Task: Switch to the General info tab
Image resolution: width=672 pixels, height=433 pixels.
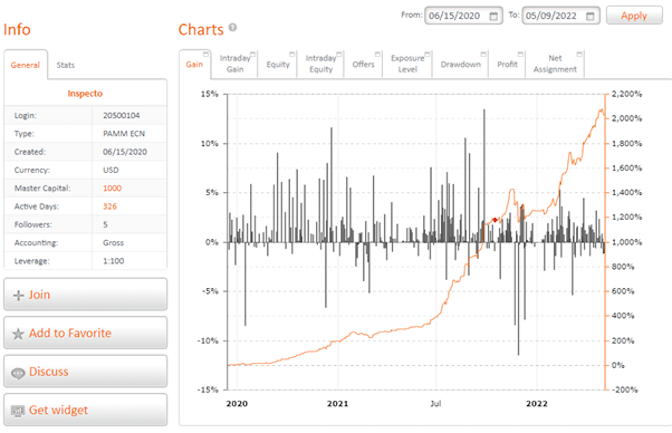Action: [25, 65]
